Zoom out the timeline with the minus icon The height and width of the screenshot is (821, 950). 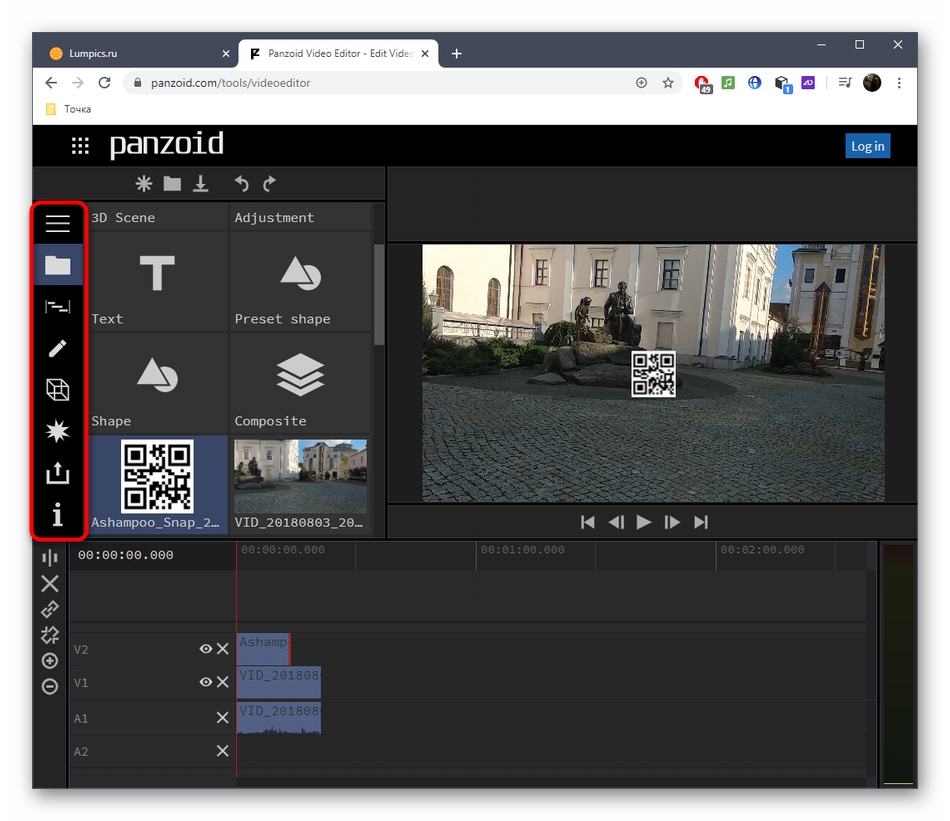coord(50,686)
